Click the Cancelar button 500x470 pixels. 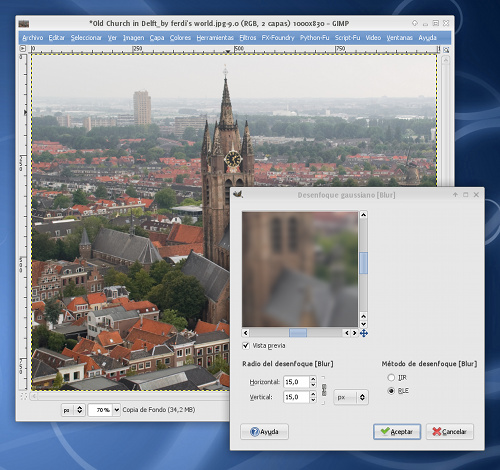pyautogui.click(x=450, y=432)
